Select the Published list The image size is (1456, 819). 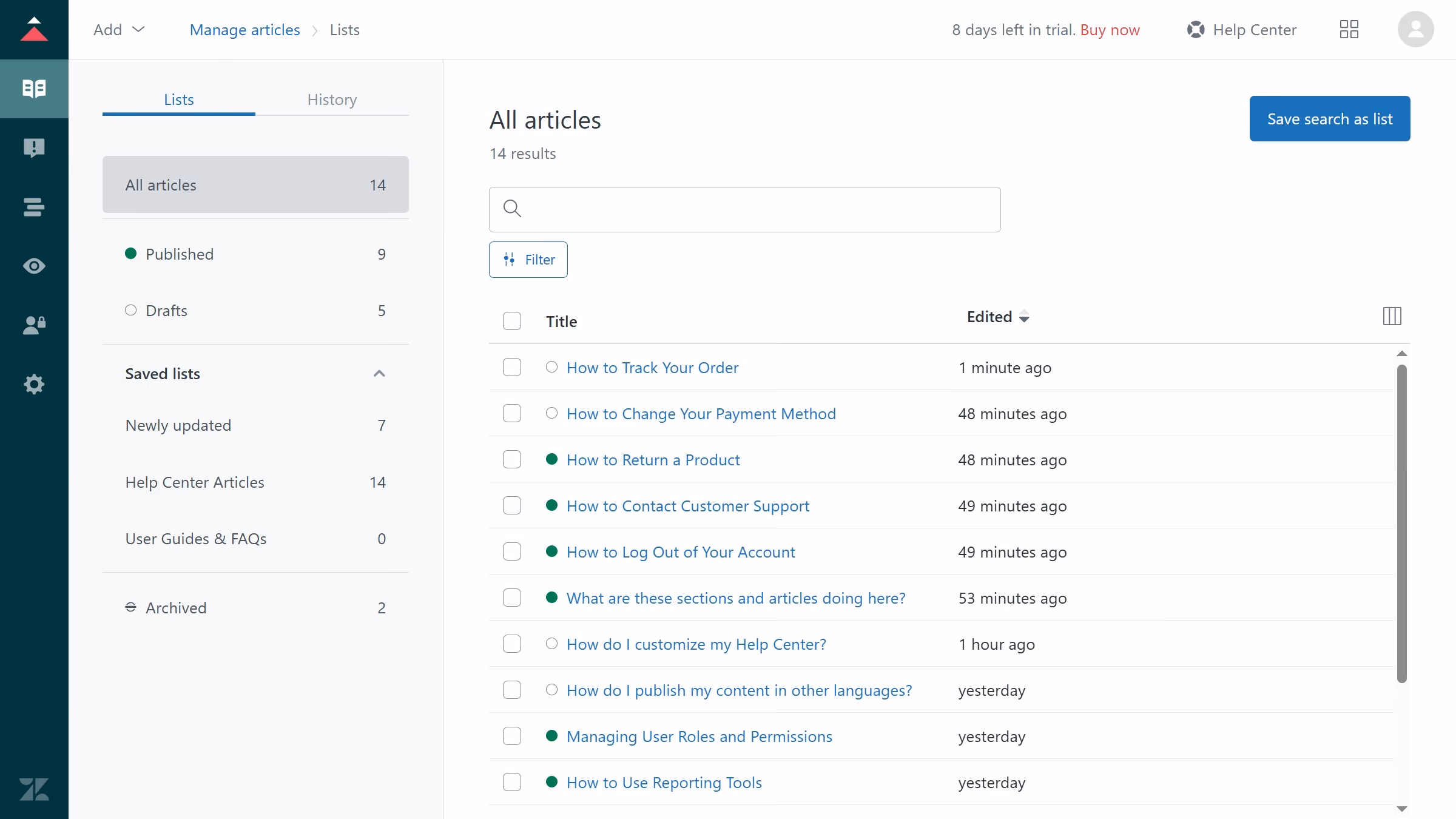click(255, 254)
